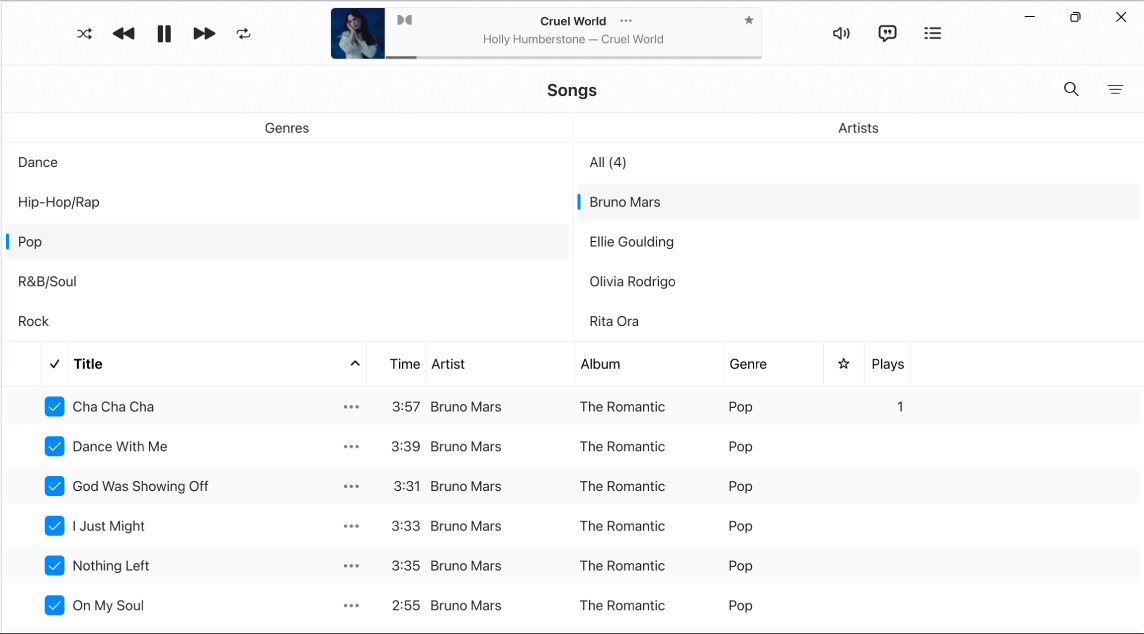Click the Nothing Left title

(x=111, y=566)
